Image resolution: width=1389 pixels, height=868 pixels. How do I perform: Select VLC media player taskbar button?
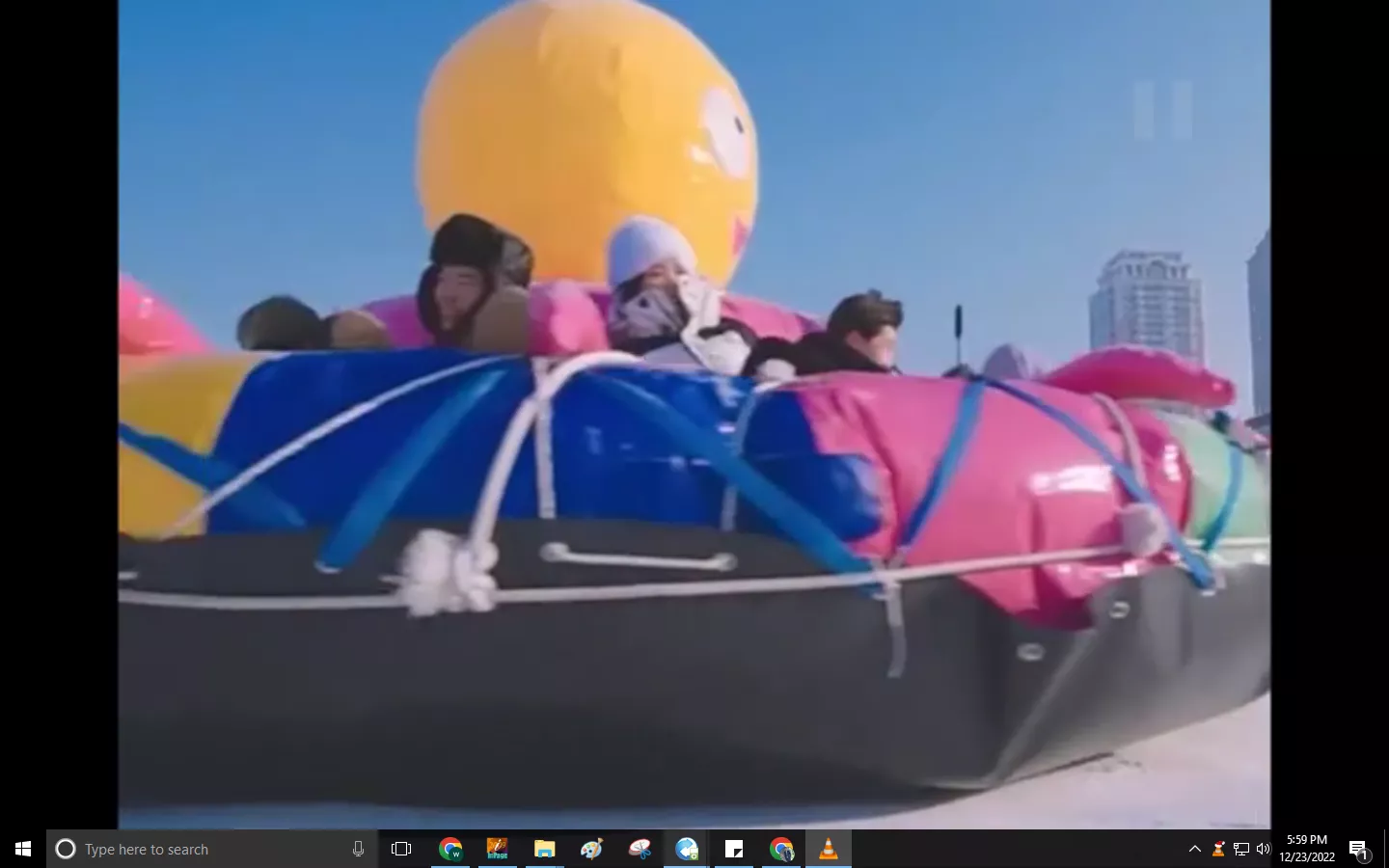coord(829,849)
